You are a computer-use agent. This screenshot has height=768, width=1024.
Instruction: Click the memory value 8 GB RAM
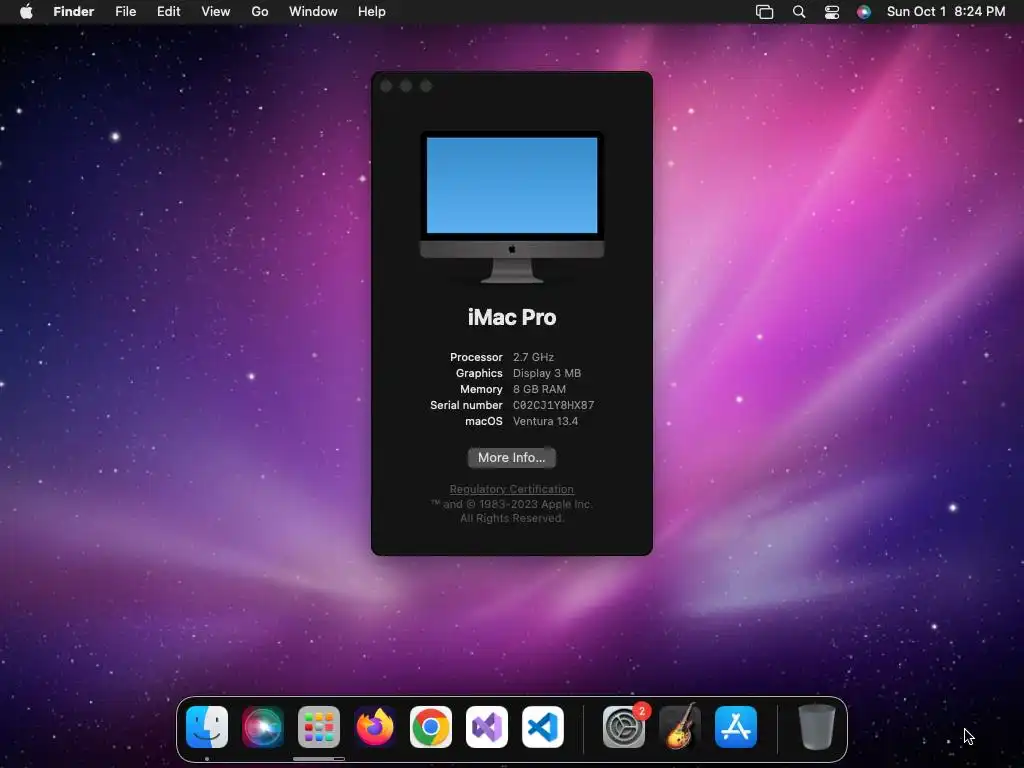pyautogui.click(x=539, y=389)
